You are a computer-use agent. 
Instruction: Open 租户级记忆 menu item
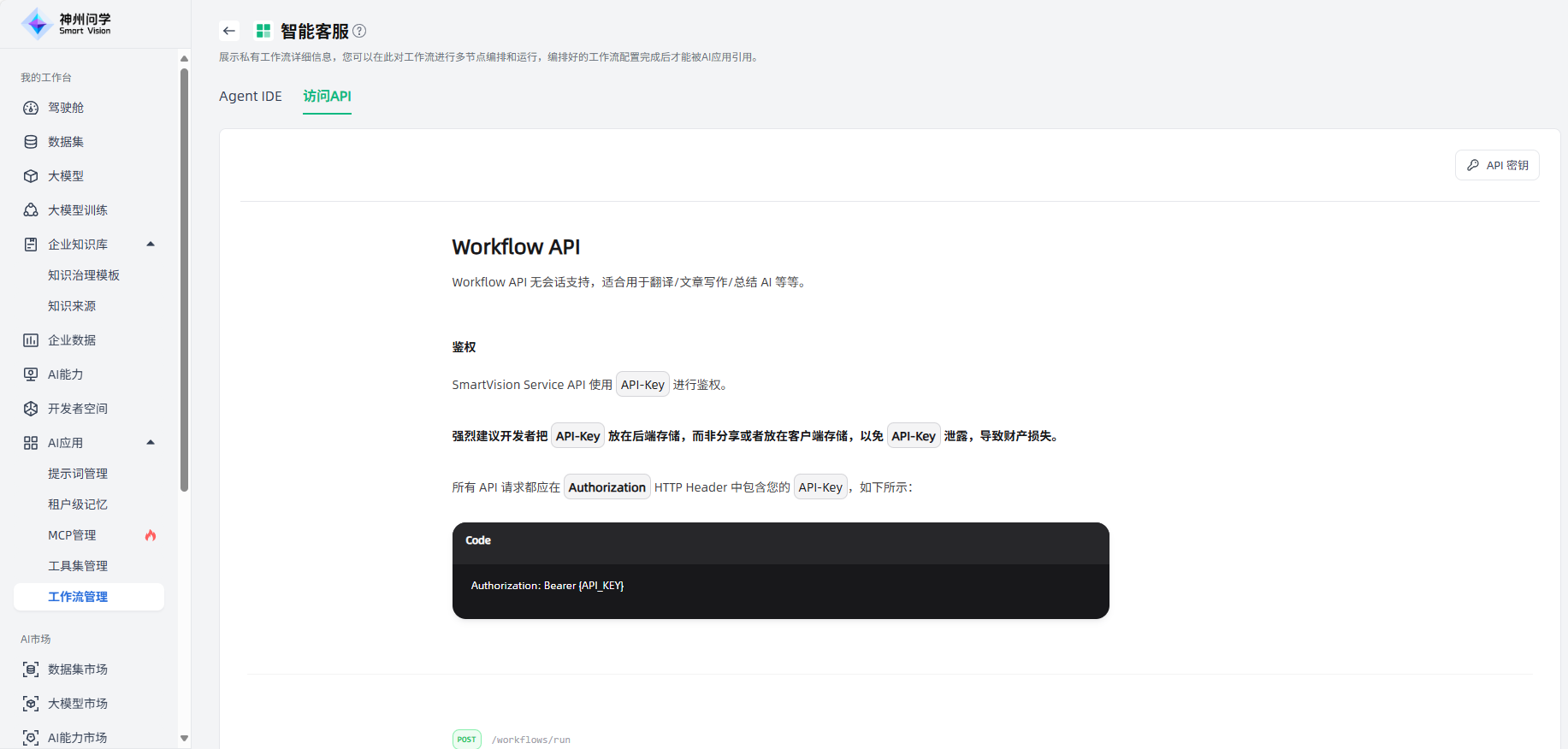click(x=78, y=504)
